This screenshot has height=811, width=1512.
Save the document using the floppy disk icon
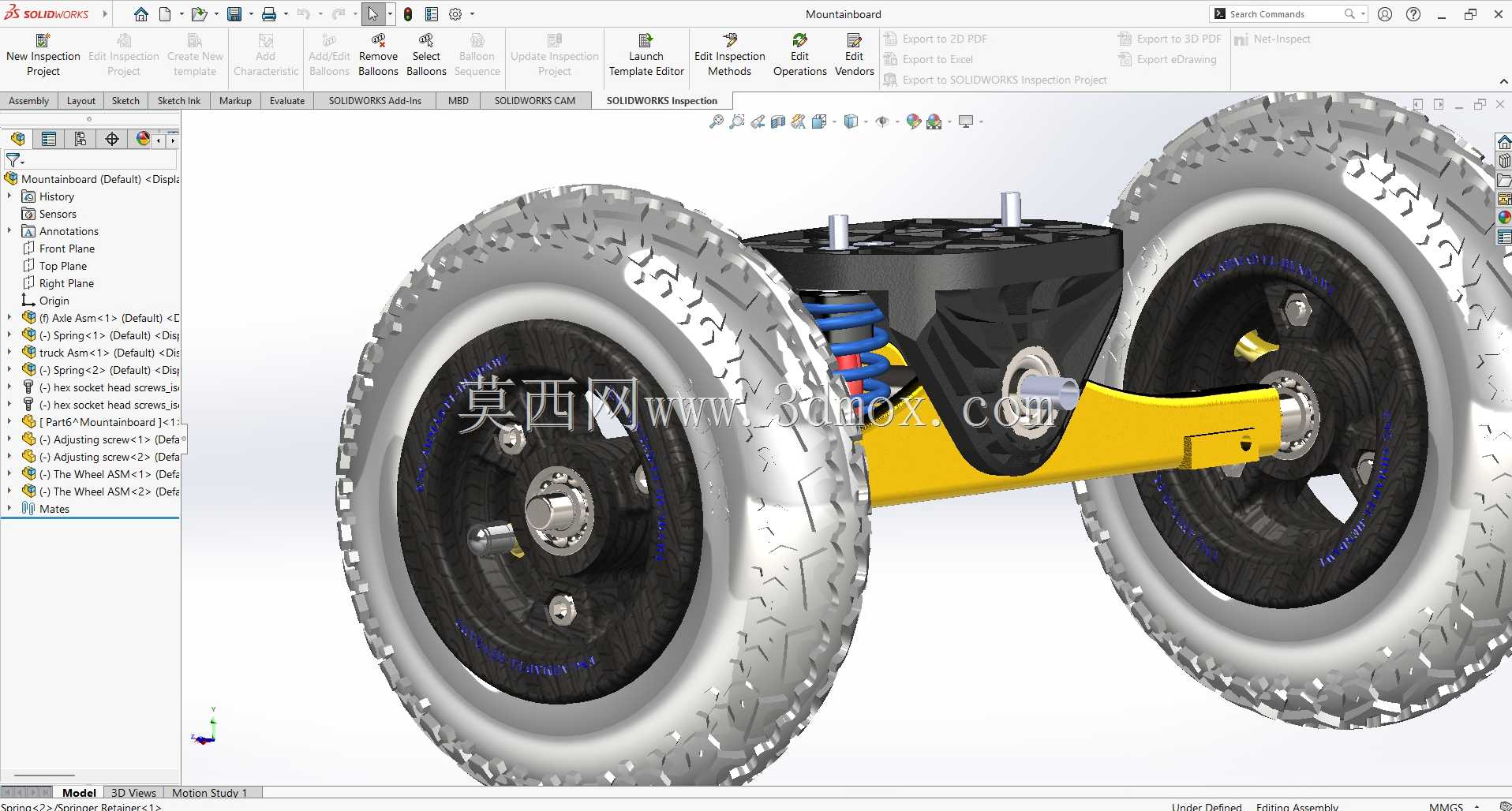coord(234,14)
